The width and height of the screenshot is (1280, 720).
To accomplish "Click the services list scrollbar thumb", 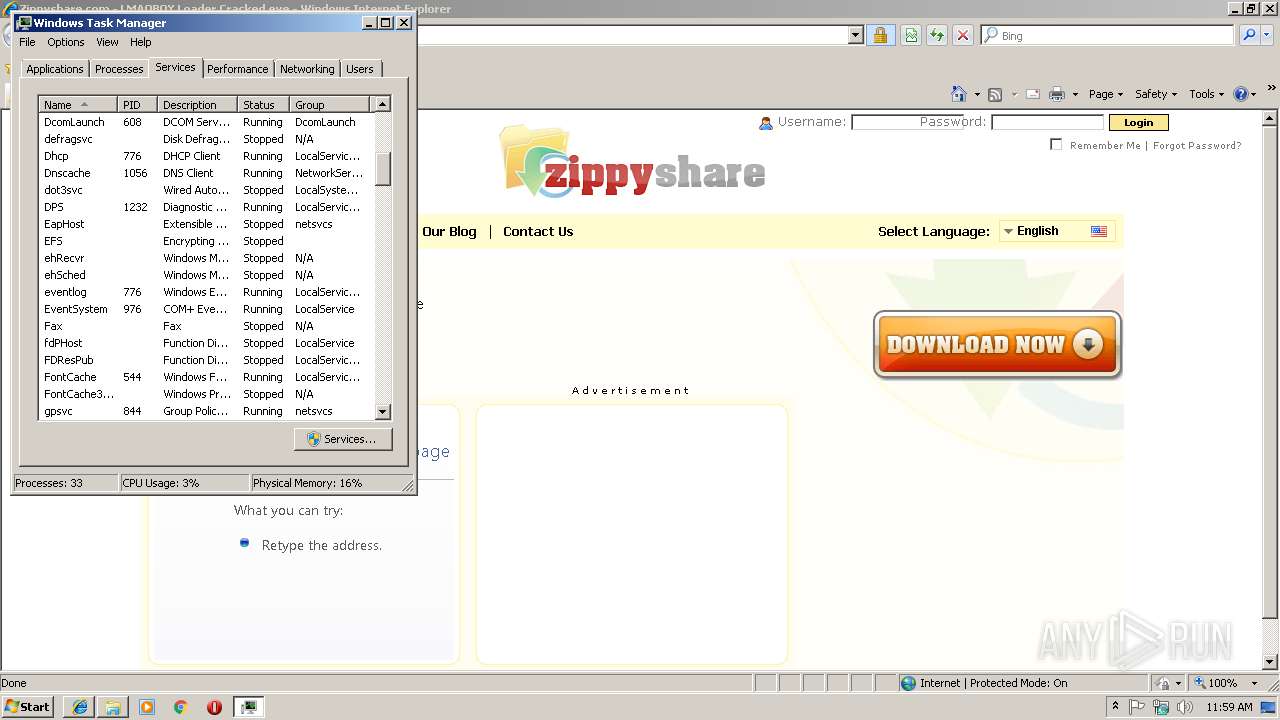I will [x=383, y=168].
